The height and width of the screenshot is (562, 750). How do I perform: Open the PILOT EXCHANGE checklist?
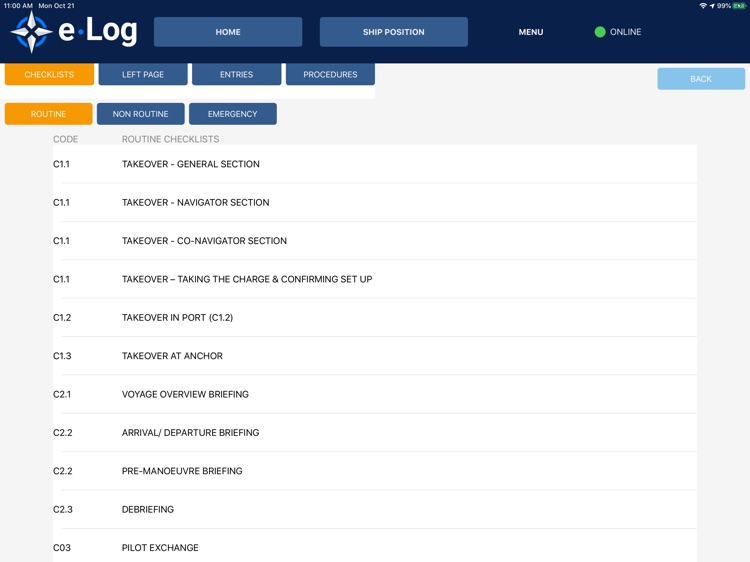[x=375, y=546]
